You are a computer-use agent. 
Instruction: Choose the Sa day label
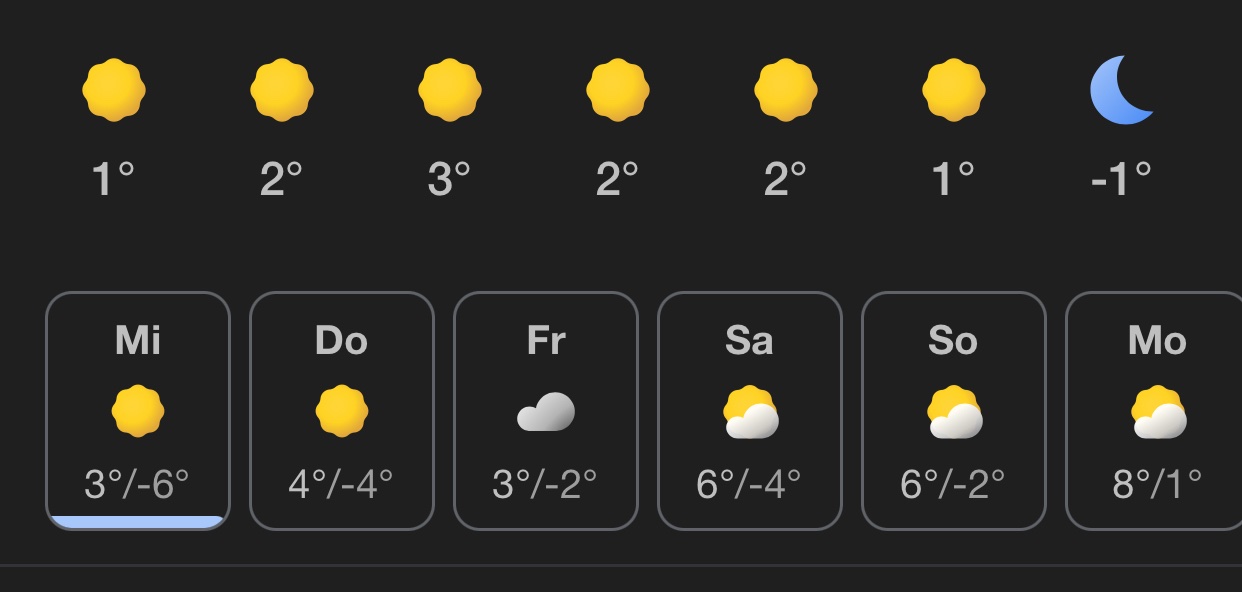click(750, 341)
